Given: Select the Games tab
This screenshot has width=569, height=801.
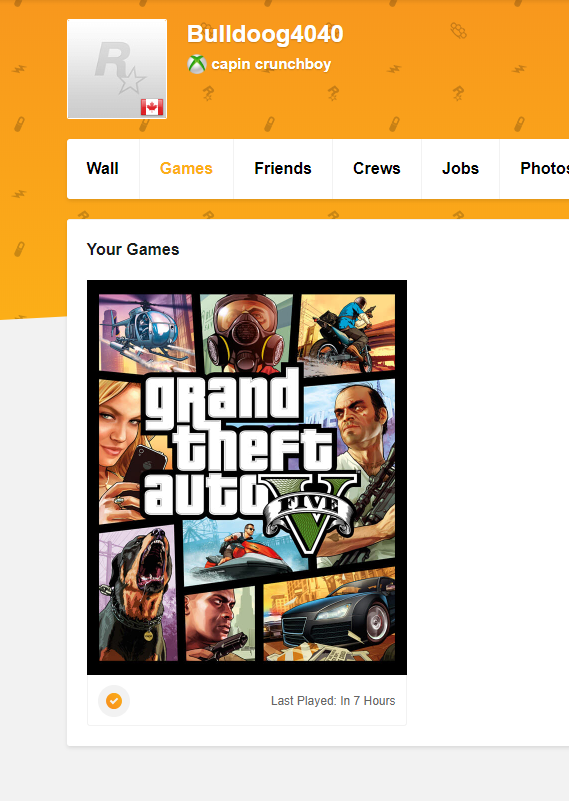Looking at the screenshot, I should (x=186, y=169).
